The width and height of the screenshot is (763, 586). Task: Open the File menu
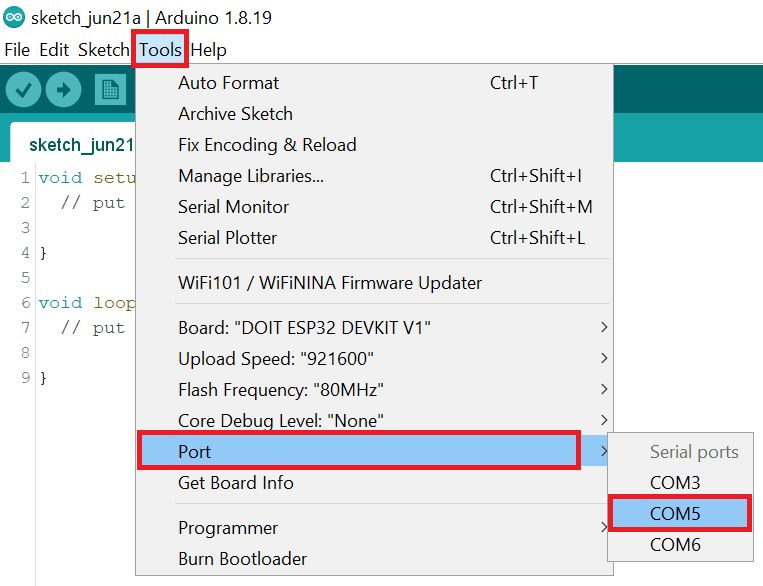tap(17, 49)
